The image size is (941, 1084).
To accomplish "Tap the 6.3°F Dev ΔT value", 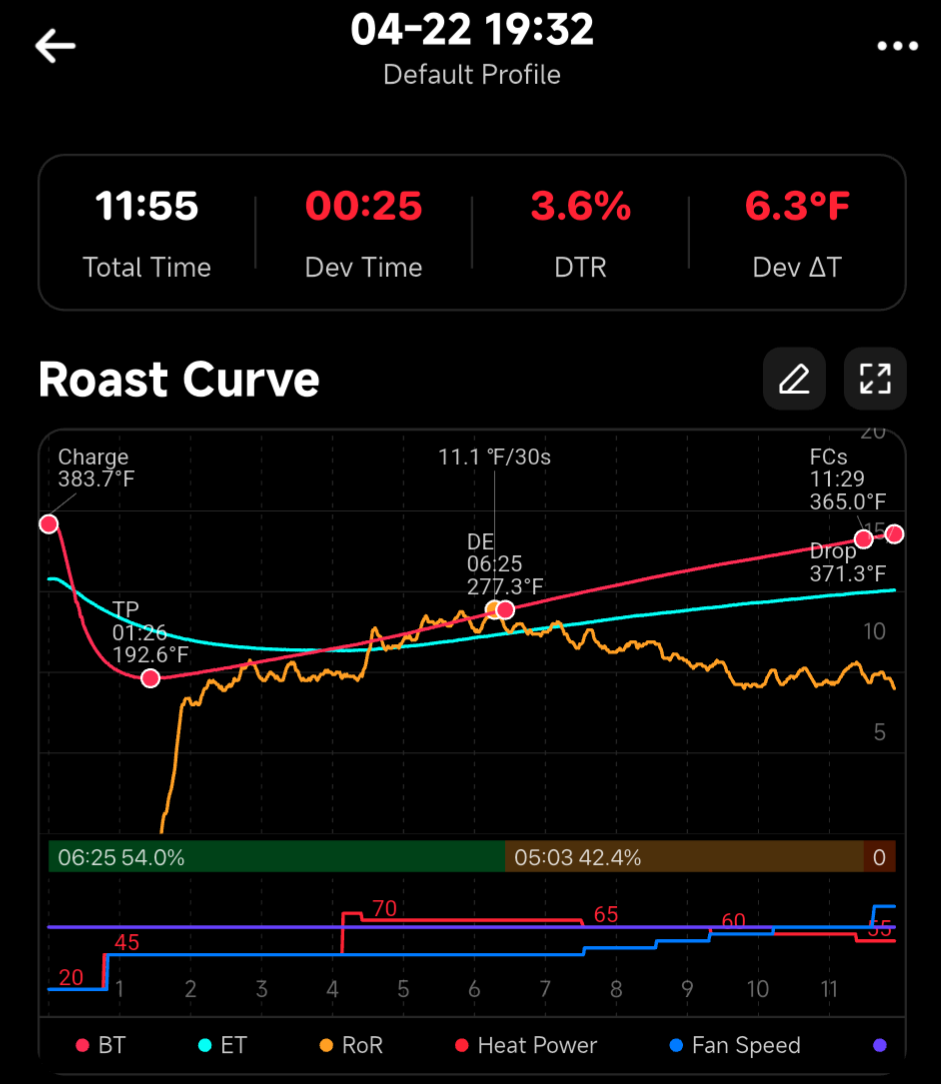I will (797, 206).
